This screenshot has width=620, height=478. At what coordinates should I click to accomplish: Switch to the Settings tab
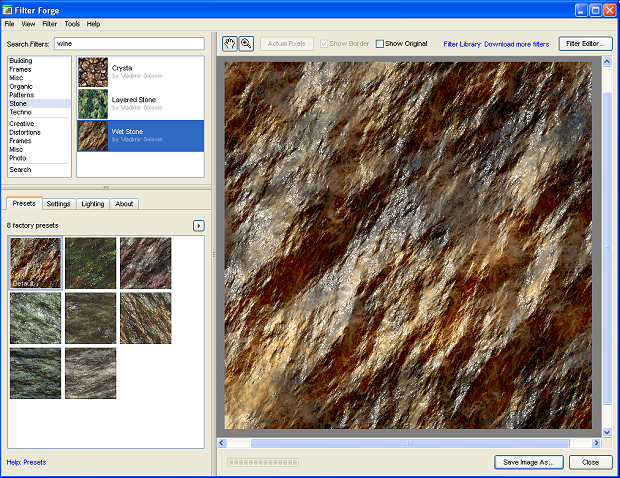click(x=59, y=204)
